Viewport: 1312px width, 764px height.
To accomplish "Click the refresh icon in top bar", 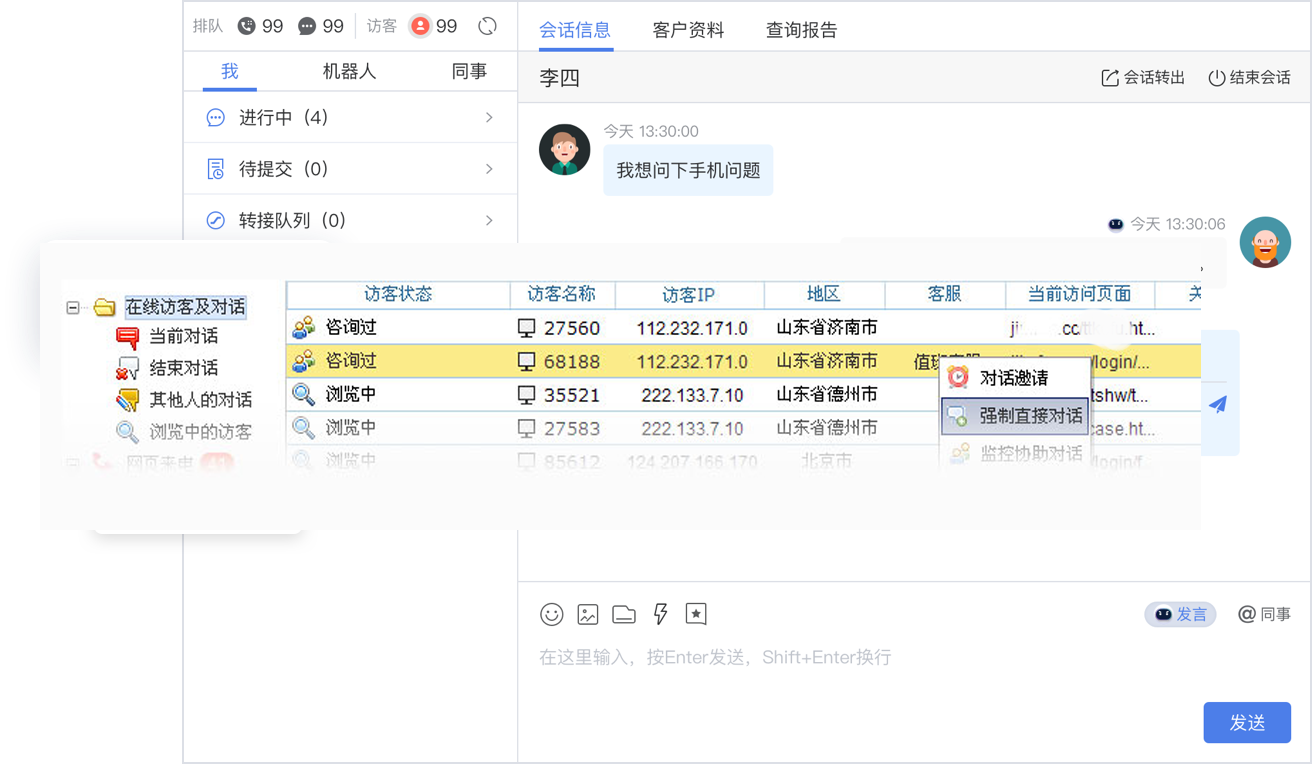I will point(488,26).
